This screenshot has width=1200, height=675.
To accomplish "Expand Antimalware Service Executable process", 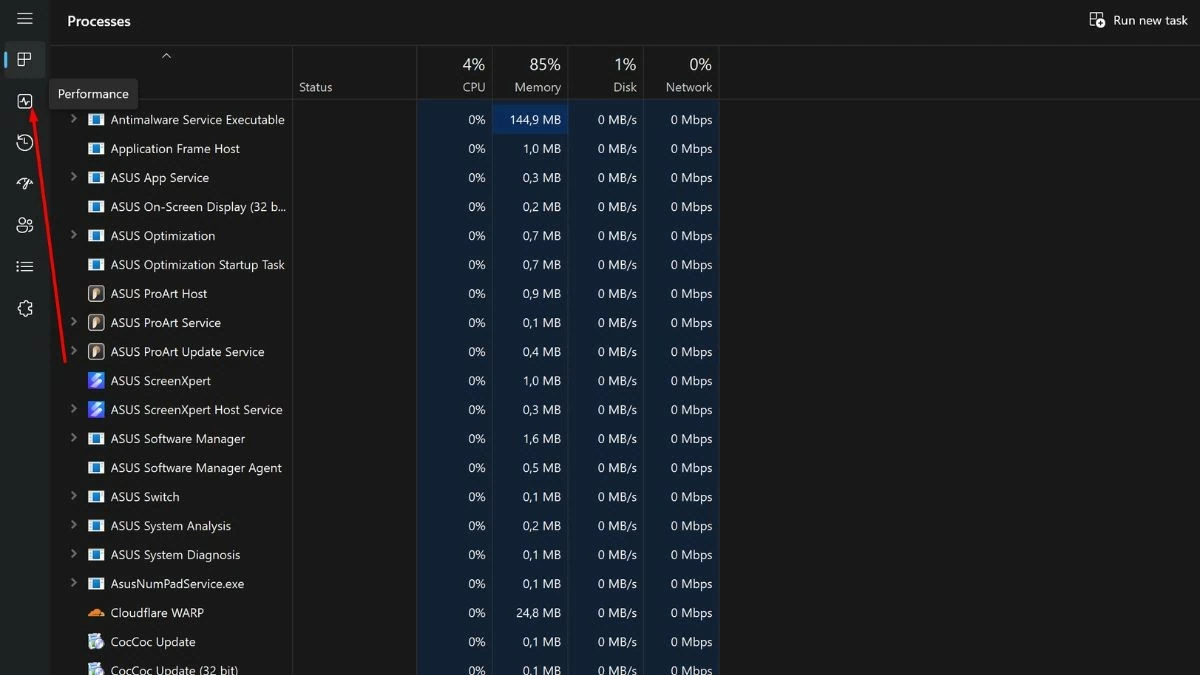I will pyautogui.click(x=73, y=119).
